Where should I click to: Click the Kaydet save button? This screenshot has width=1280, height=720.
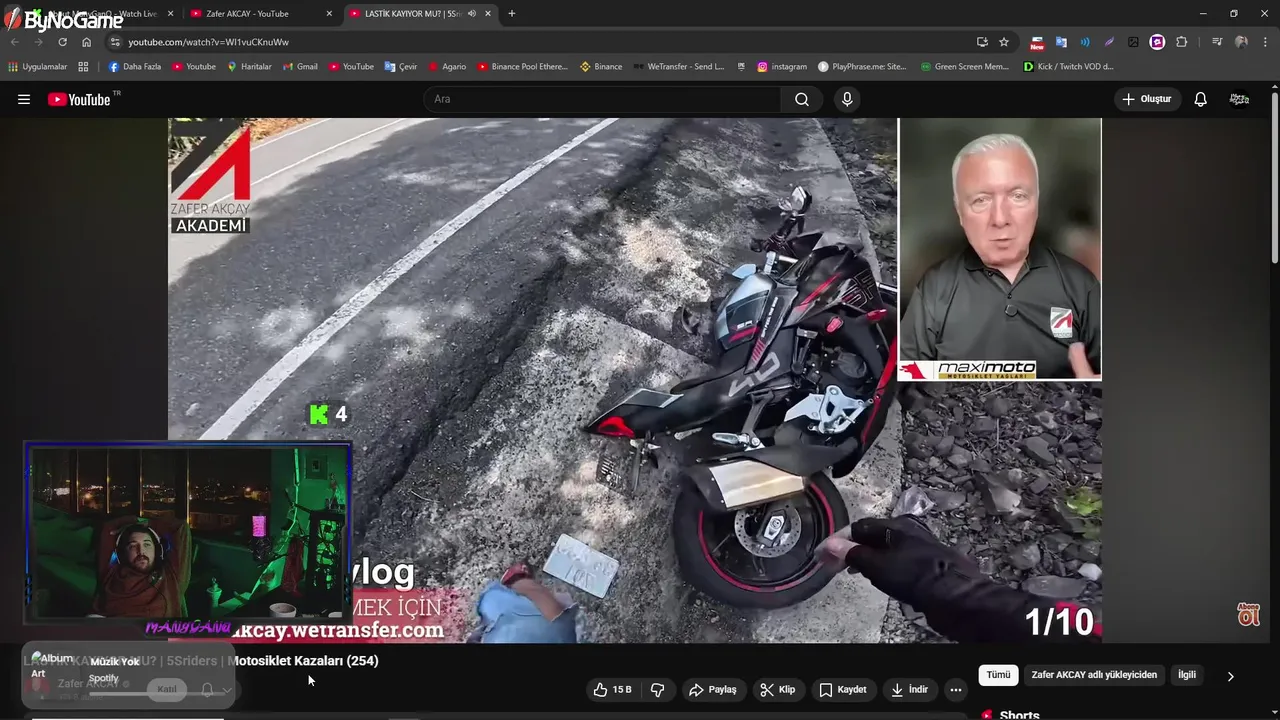[x=843, y=690]
